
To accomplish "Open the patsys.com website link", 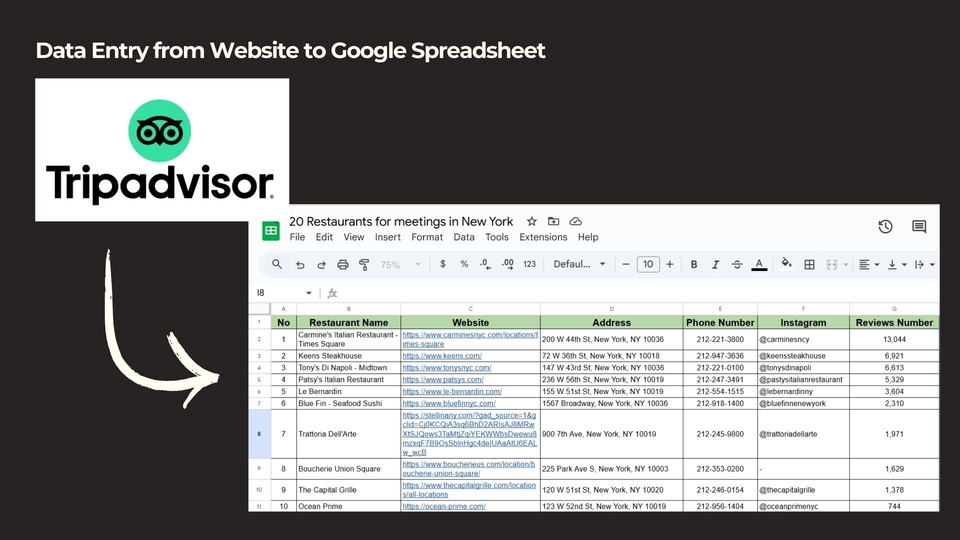I will [x=443, y=380].
